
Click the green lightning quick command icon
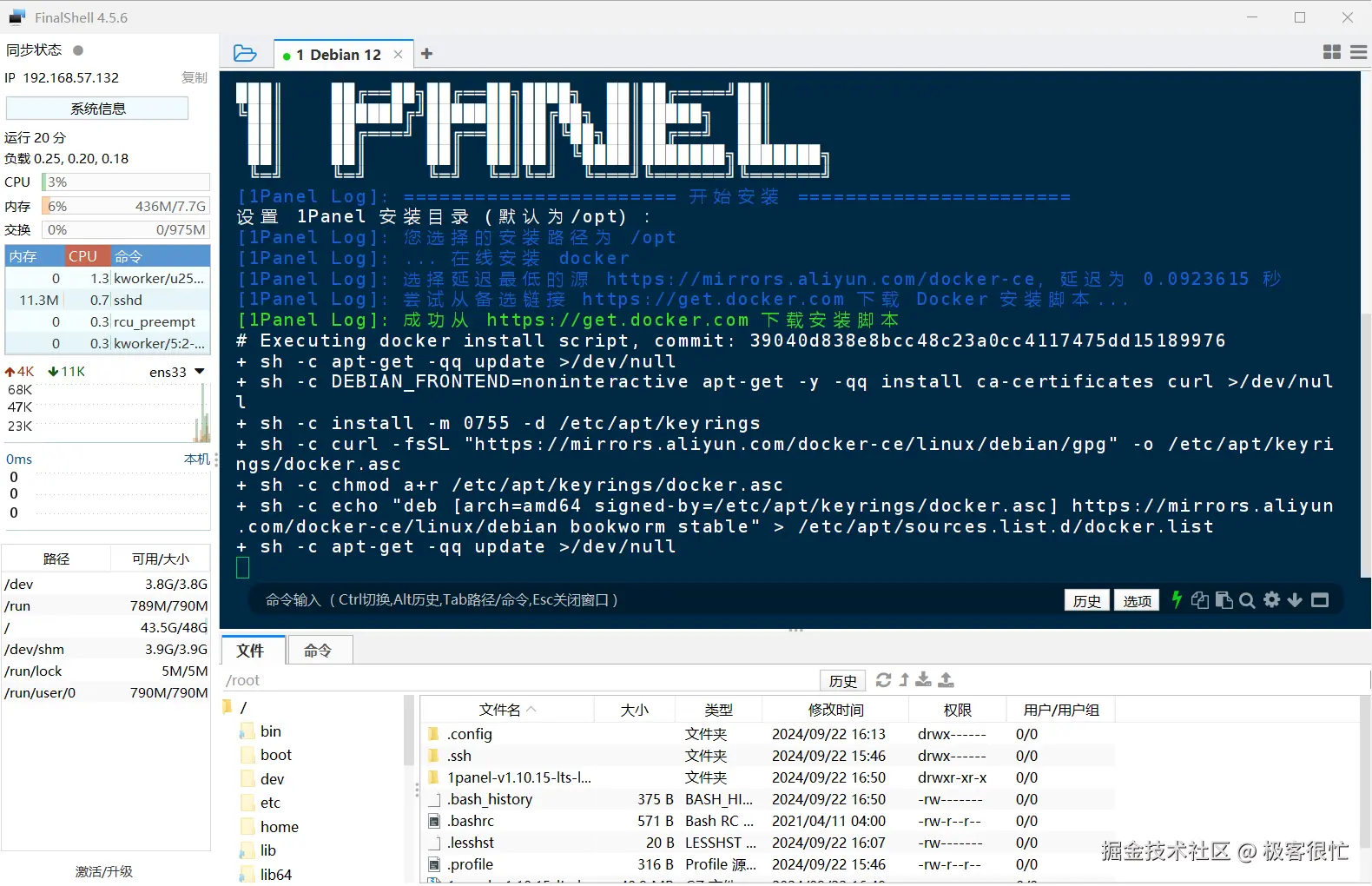(1177, 599)
